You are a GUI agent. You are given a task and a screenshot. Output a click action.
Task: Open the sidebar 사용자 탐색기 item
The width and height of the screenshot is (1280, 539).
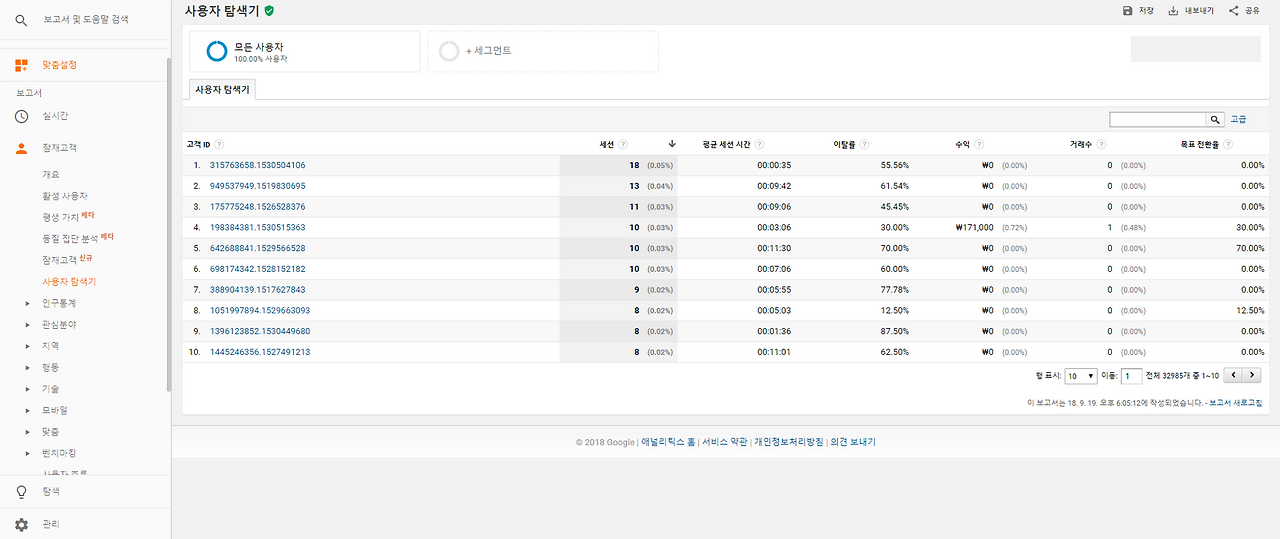[x=69, y=282]
